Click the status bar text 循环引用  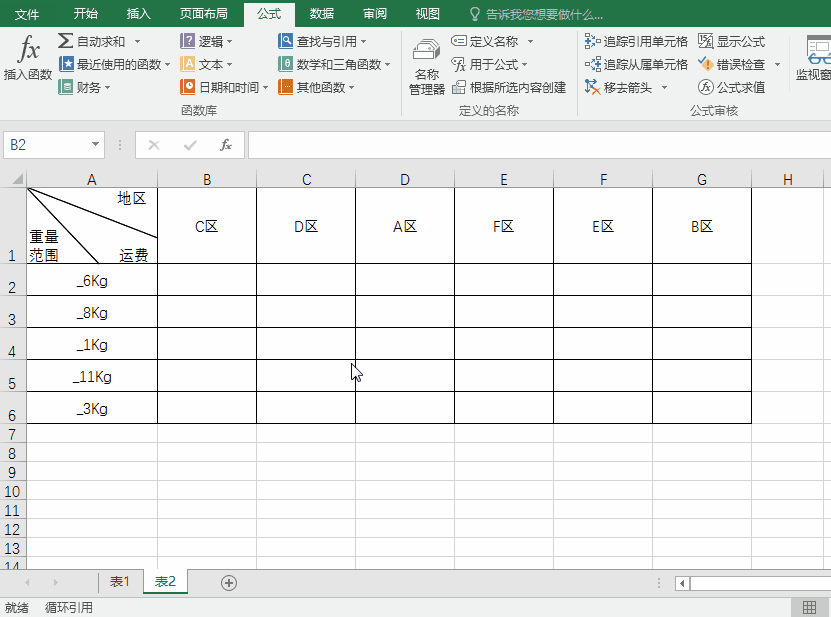(69, 607)
